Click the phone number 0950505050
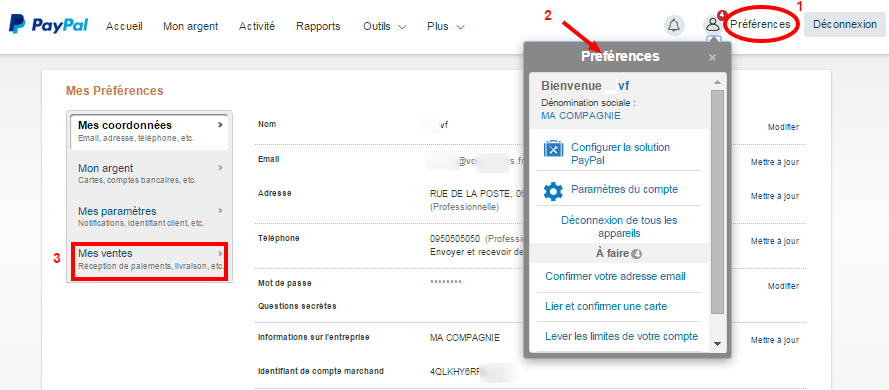The height and width of the screenshot is (390, 889). 455,239
